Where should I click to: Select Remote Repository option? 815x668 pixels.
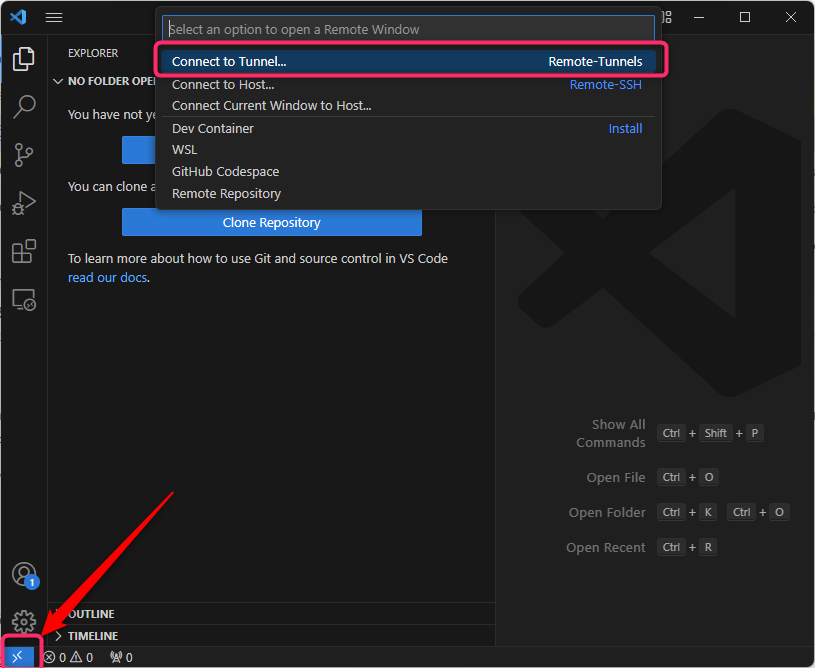point(408,193)
